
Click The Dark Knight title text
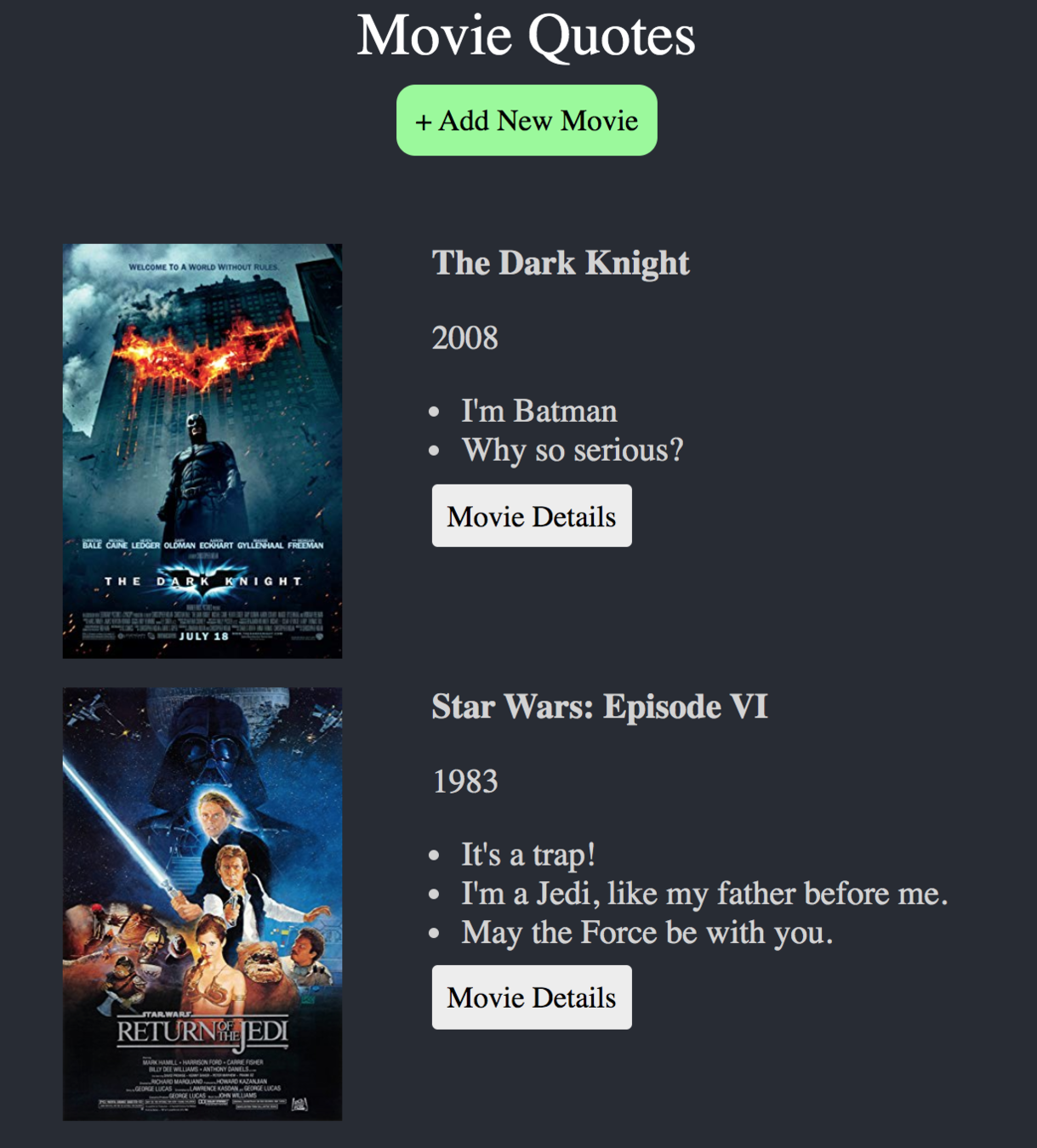pyautogui.click(x=561, y=264)
